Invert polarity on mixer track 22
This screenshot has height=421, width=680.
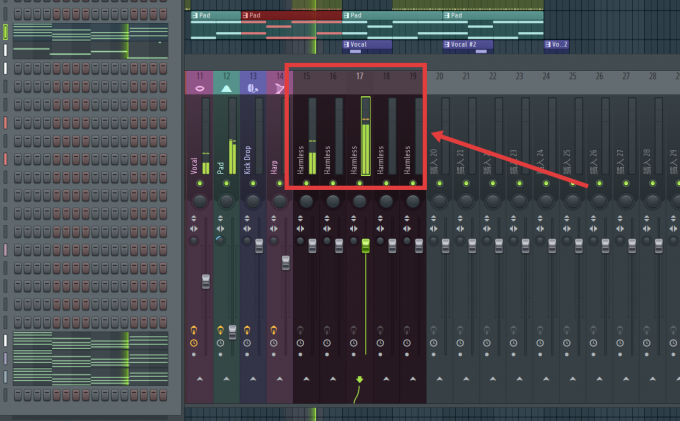(487, 218)
